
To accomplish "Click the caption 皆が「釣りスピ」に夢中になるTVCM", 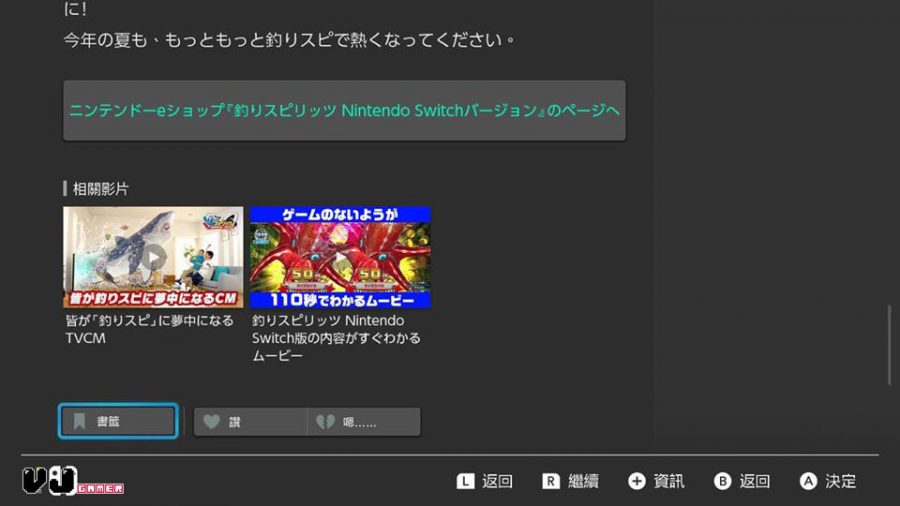I will (149, 329).
